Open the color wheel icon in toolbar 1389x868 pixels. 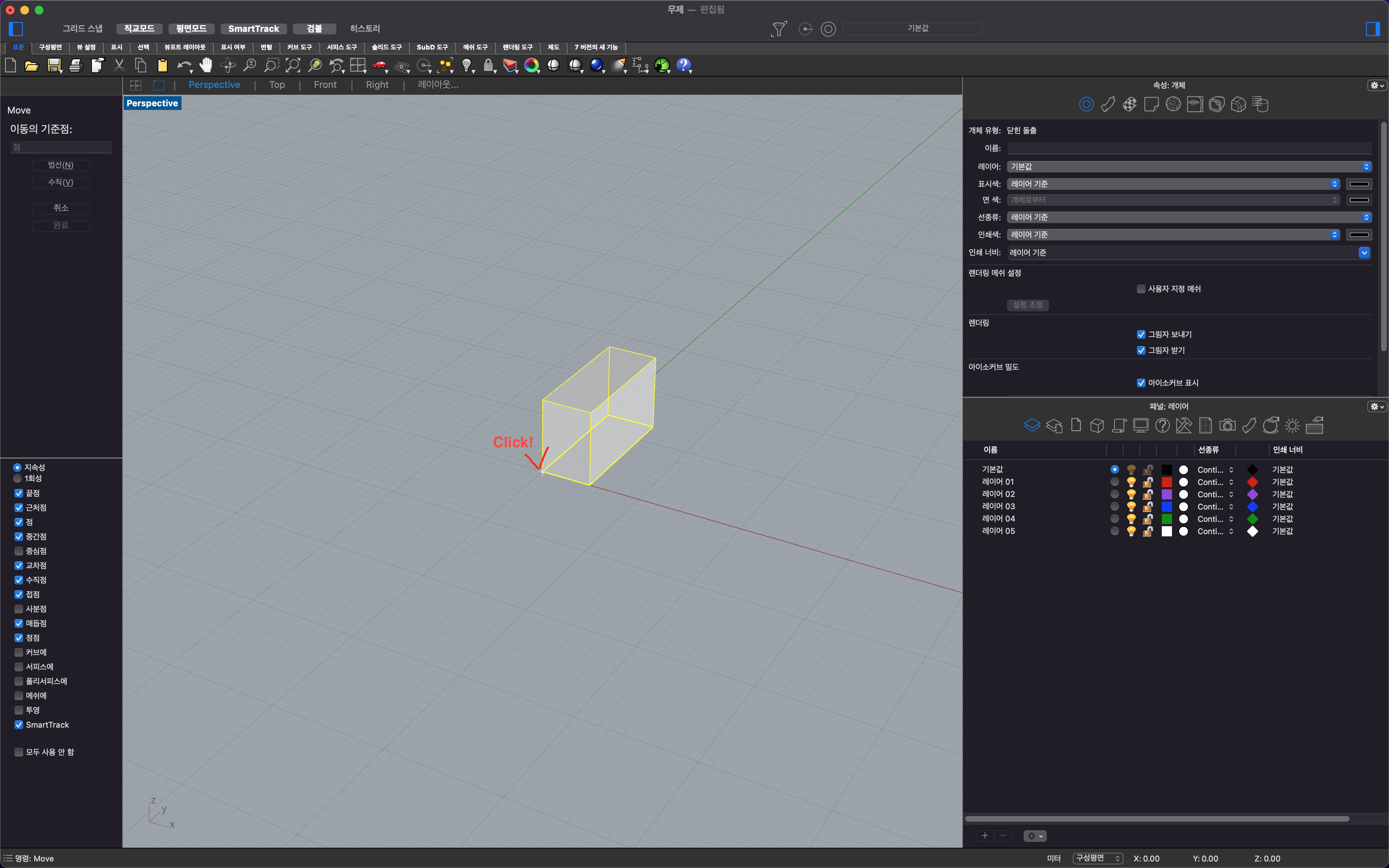(x=531, y=65)
